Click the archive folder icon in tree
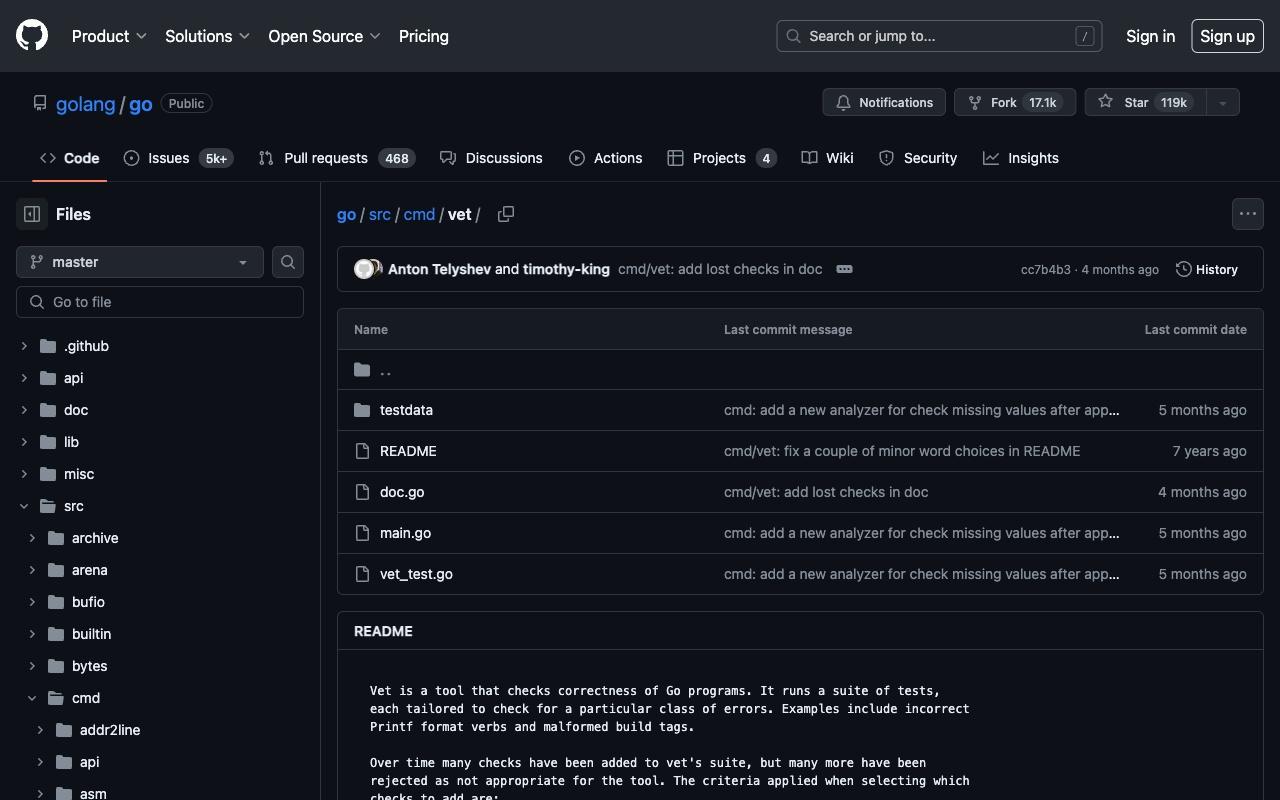1280x800 pixels. point(56,538)
